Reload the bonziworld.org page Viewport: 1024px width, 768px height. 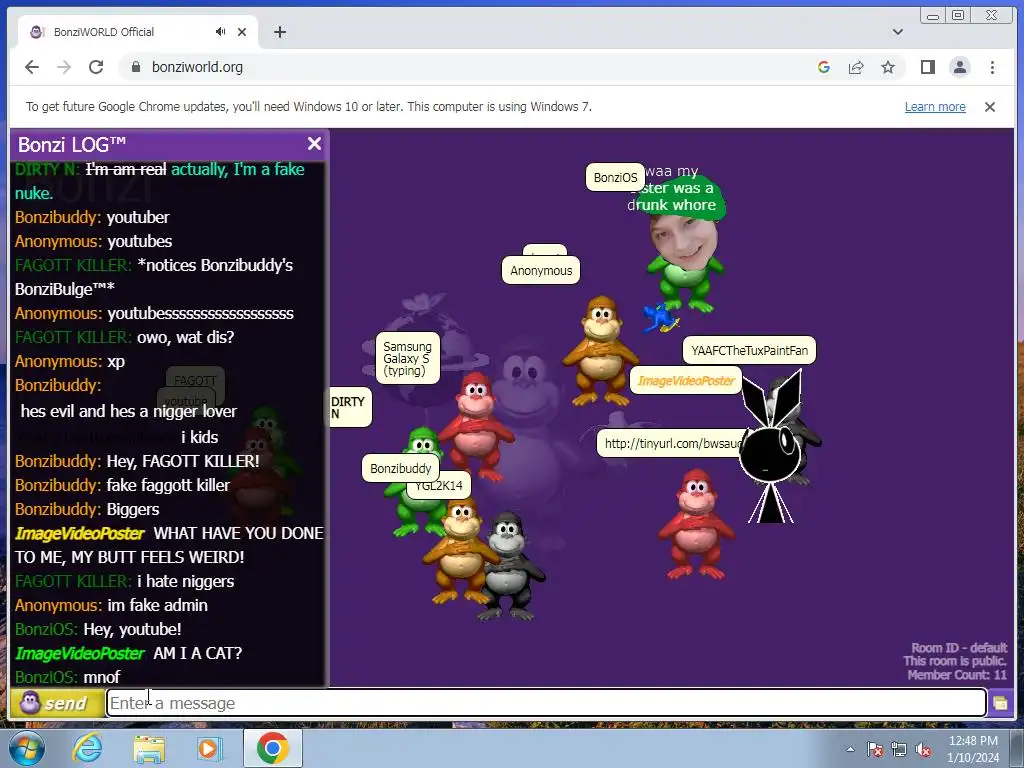pyautogui.click(x=96, y=67)
